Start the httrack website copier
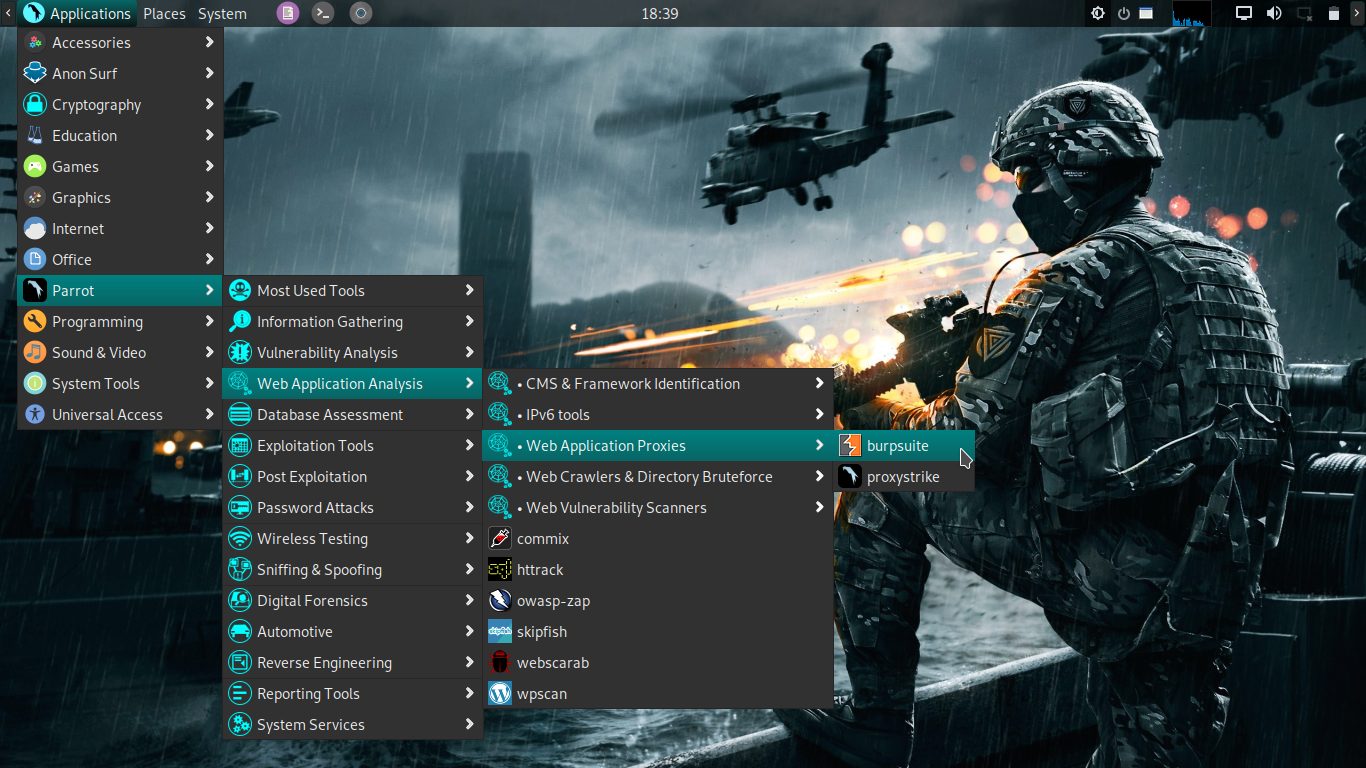Screen dimensions: 1366x768 pos(543,569)
